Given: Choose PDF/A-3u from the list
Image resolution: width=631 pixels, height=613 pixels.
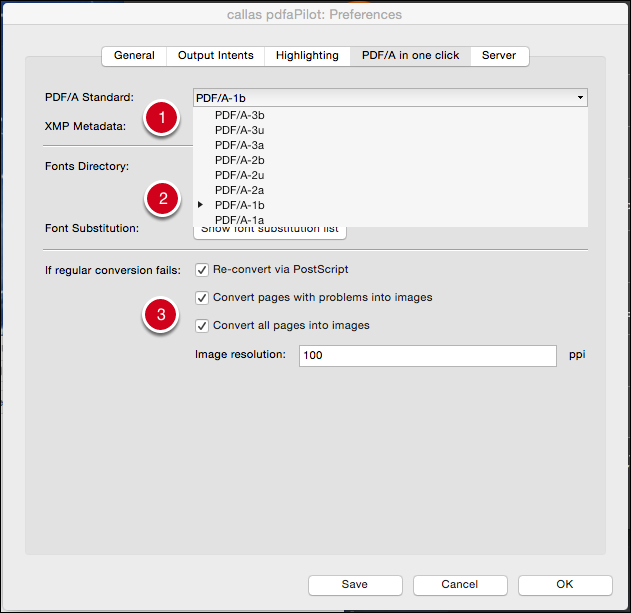Looking at the screenshot, I should coord(390,130).
